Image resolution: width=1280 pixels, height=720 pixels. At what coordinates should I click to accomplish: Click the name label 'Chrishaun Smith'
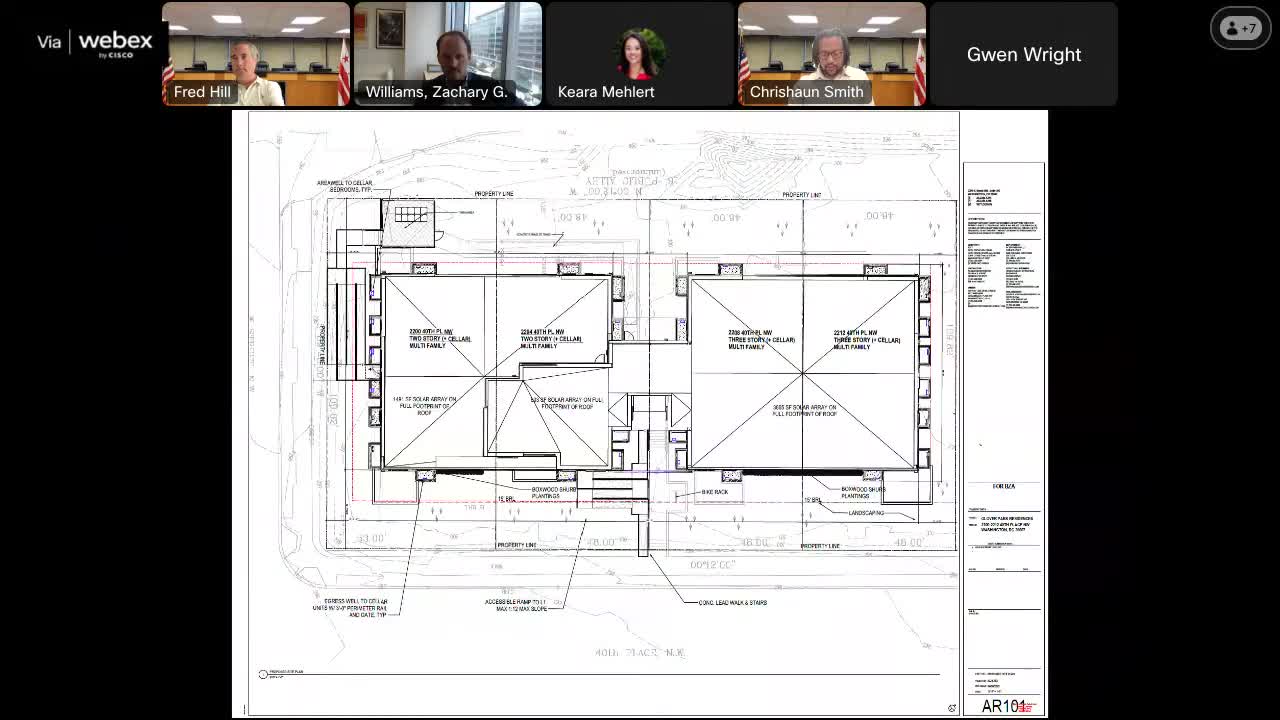point(806,92)
